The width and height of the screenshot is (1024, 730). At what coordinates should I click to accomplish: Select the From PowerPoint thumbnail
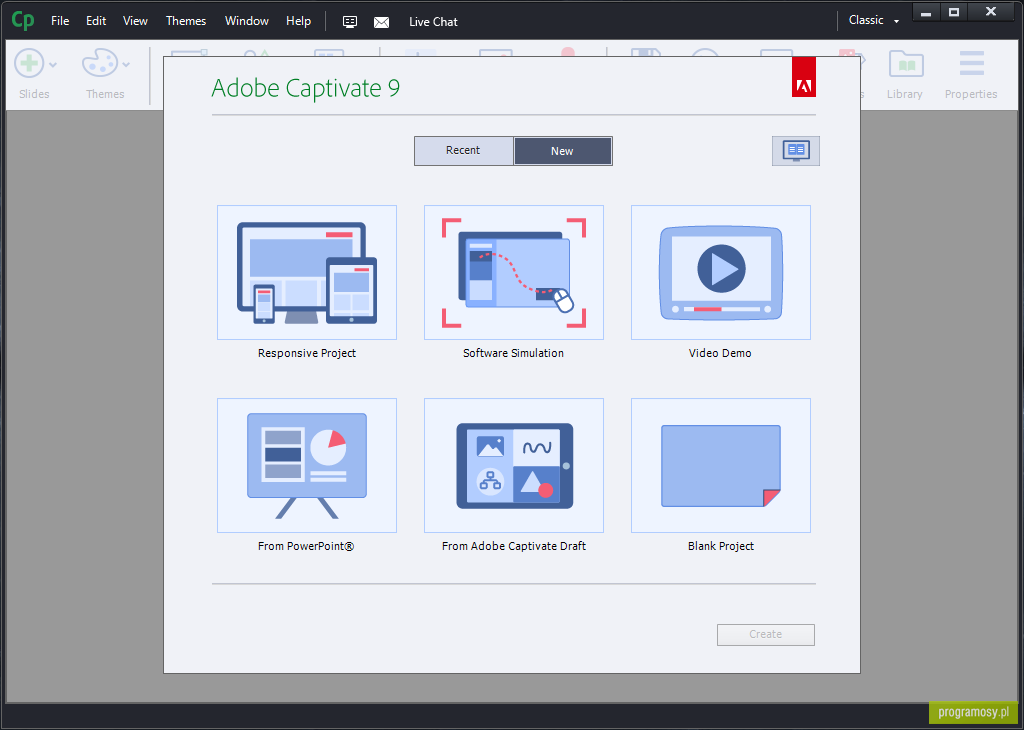click(307, 466)
